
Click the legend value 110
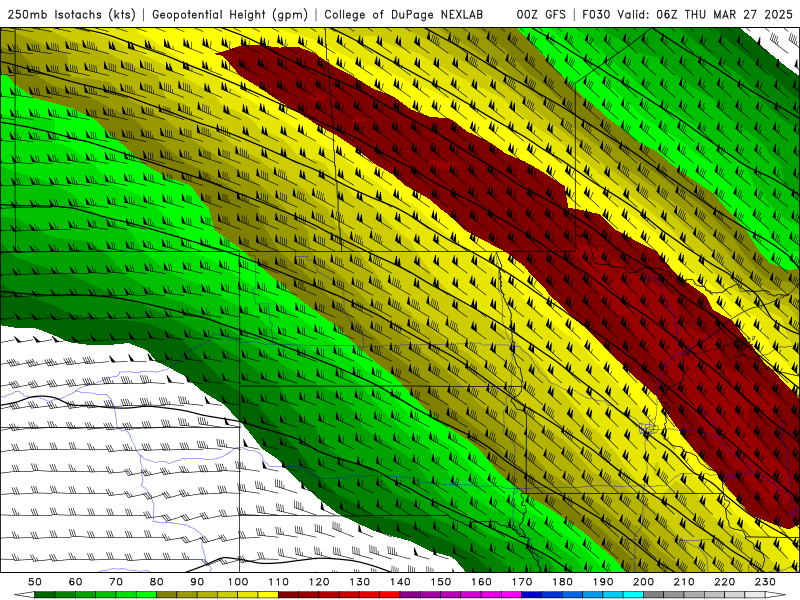coord(279,582)
